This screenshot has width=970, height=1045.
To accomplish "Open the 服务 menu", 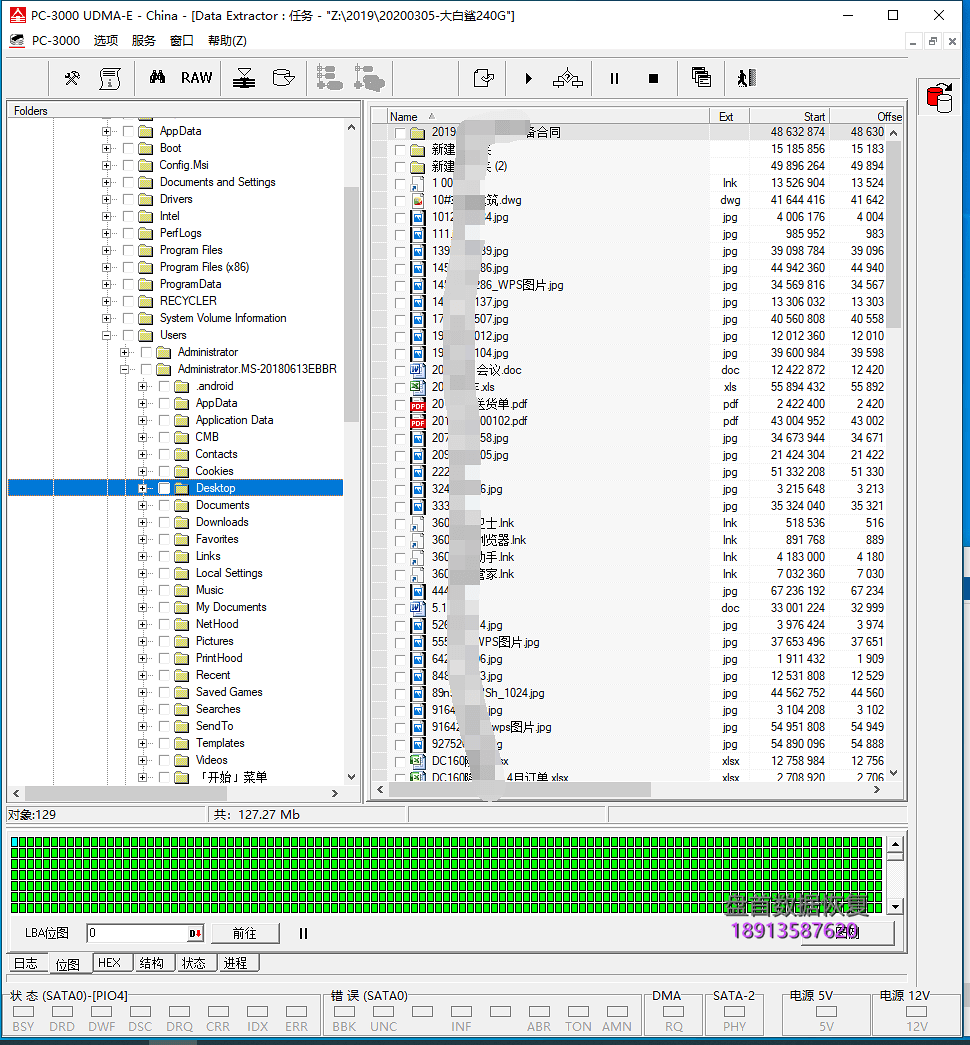I will (143, 41).
